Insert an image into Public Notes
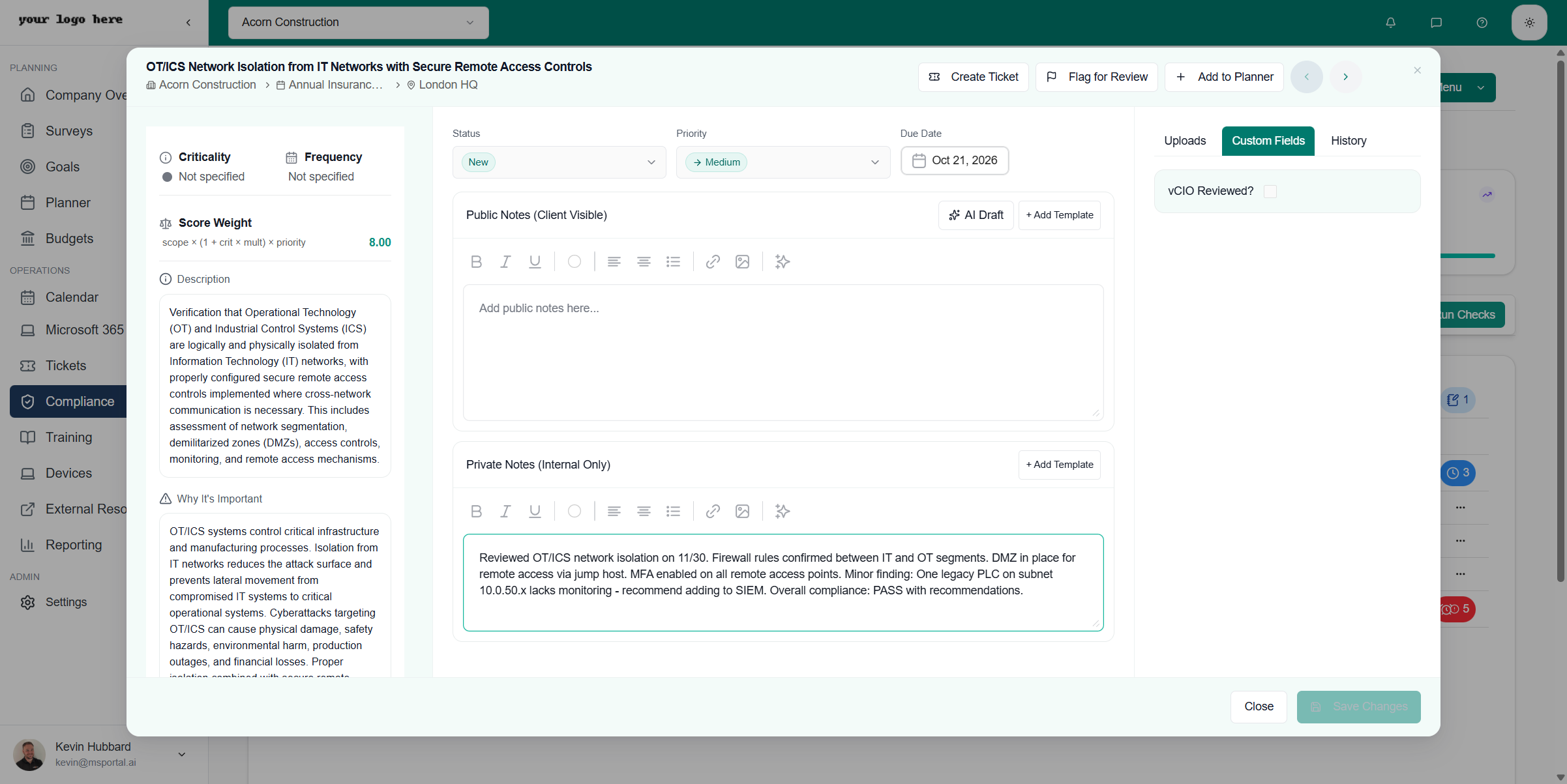Viewport: 1567px width, 784px height. coord(742,261)
